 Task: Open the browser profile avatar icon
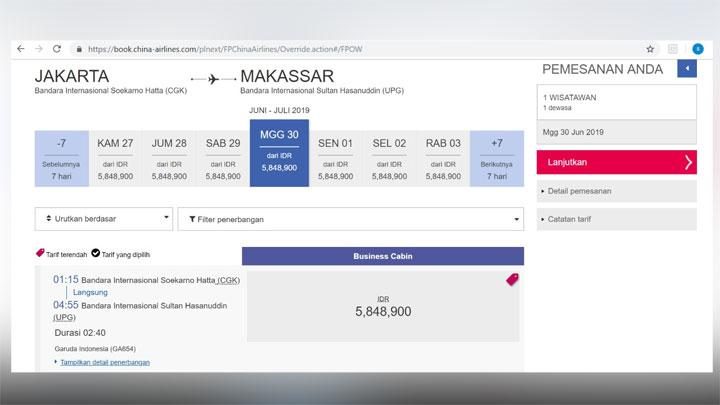[x=699, y=48]
